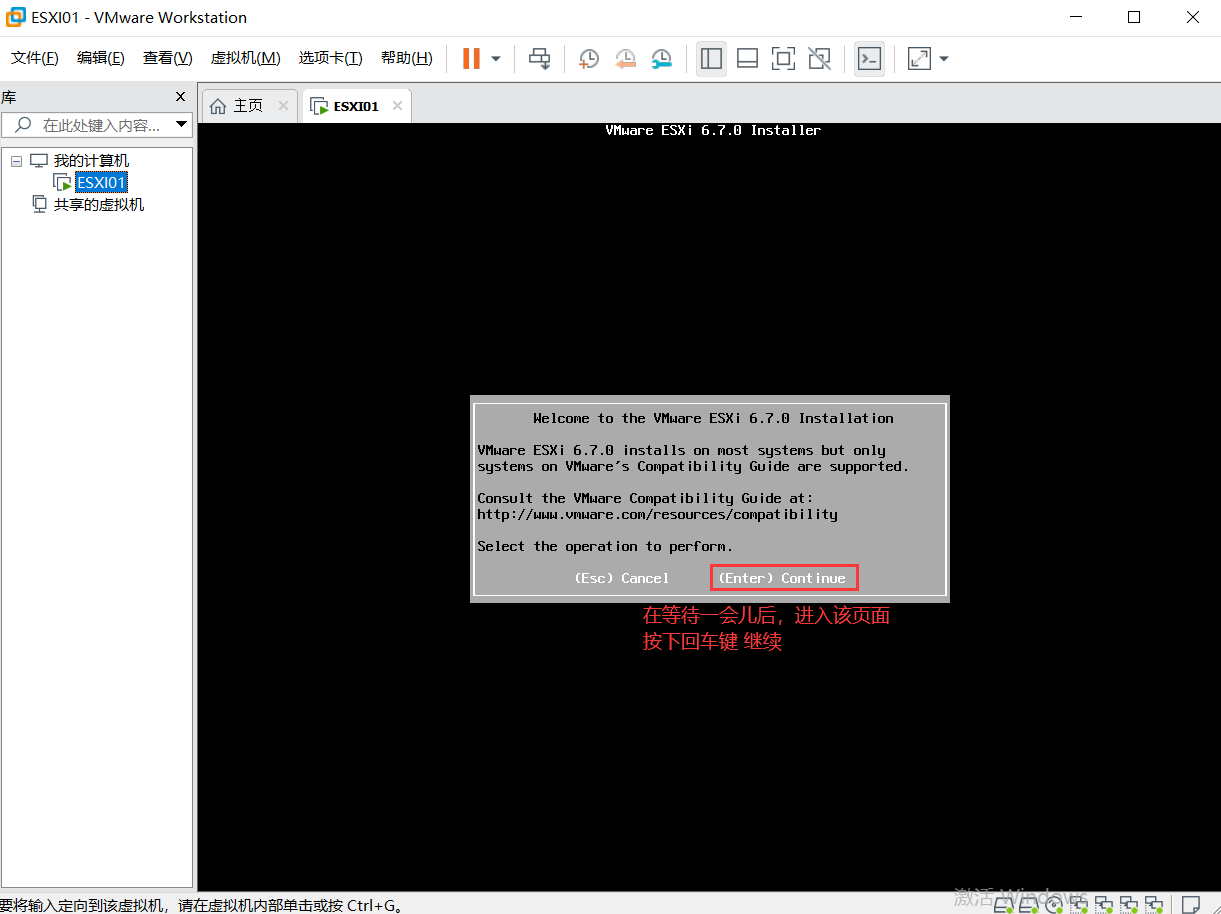Click (Enter) Continue in the installer
The width and height of the screenshot is (1221, 914).
click(x=782, y=578)
